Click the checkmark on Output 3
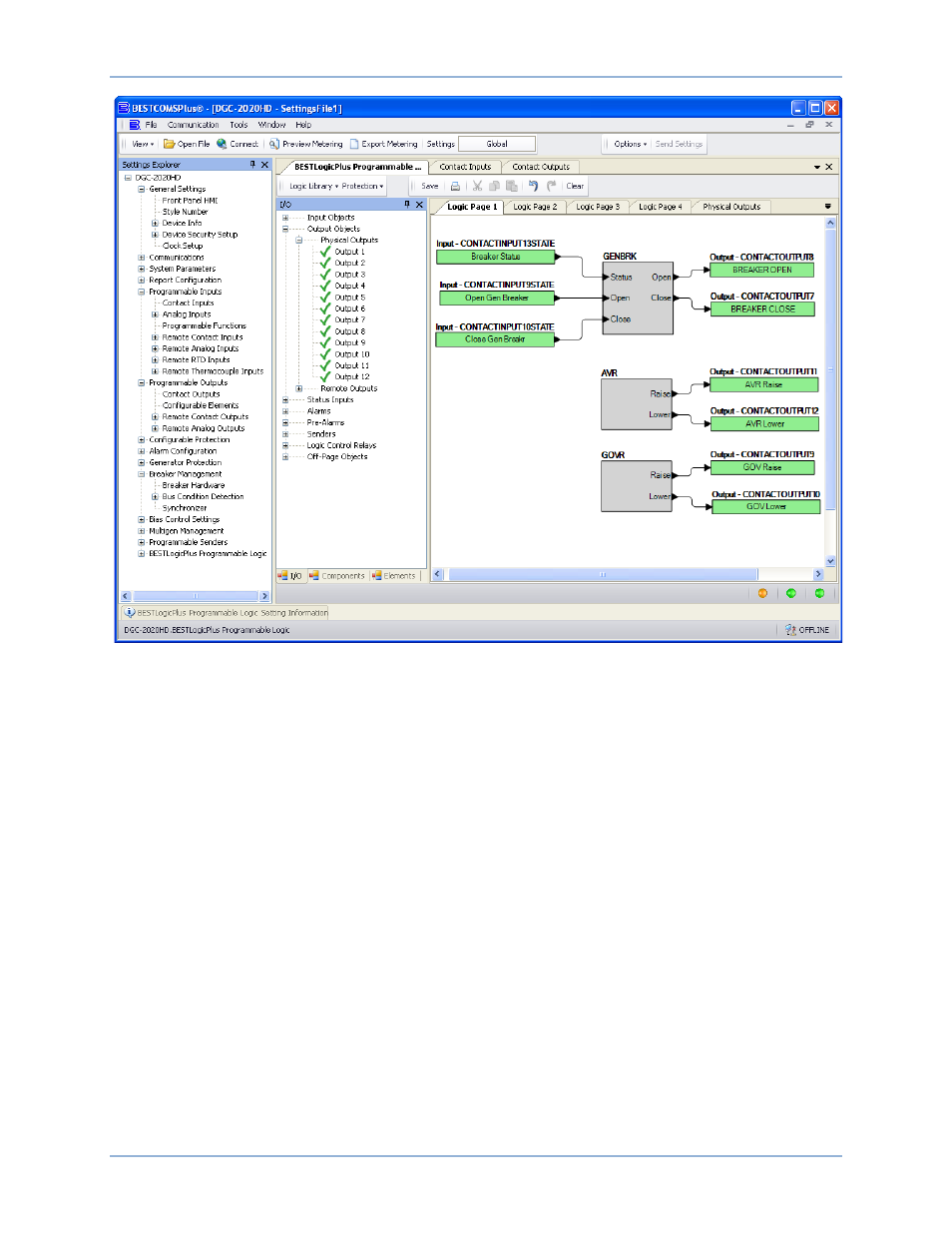 pos(325,275)
